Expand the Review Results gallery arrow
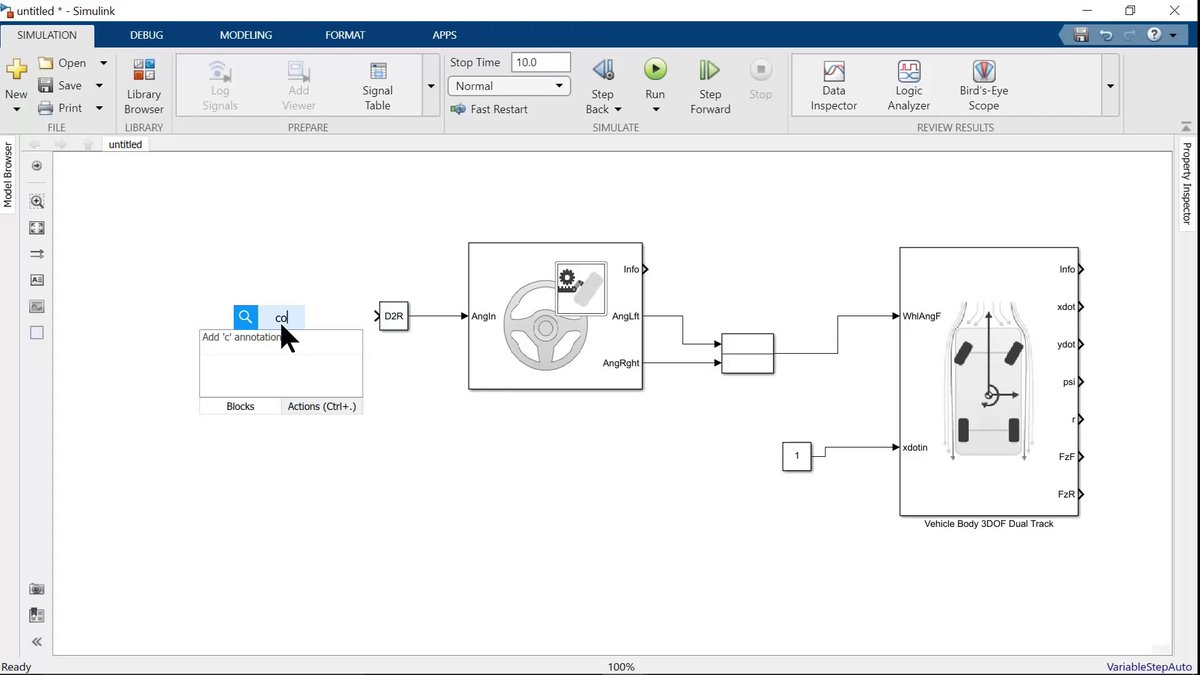 pos(1111,86)
